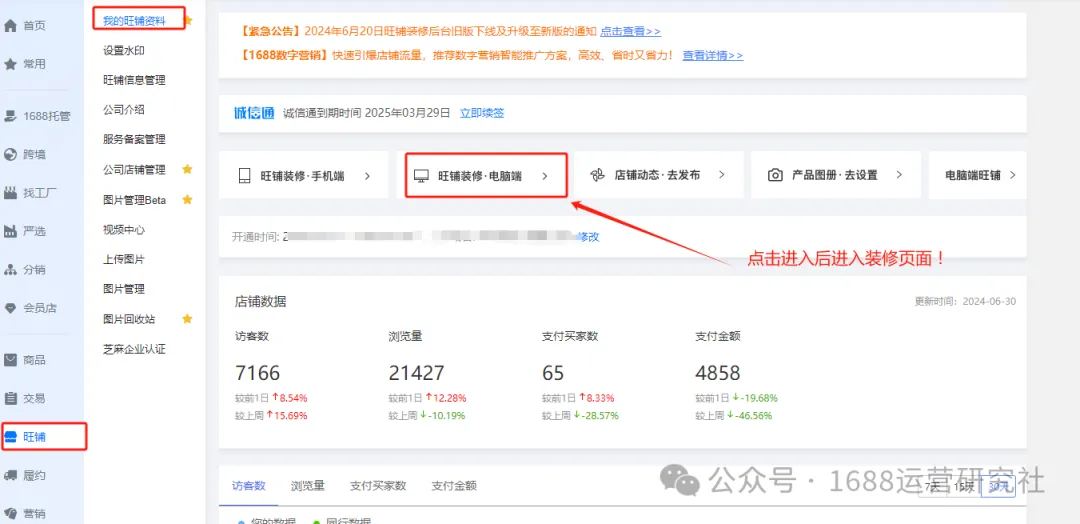
Task: Click 查看详情>> link in 1688数字营销
Action: tap(713, 55)
